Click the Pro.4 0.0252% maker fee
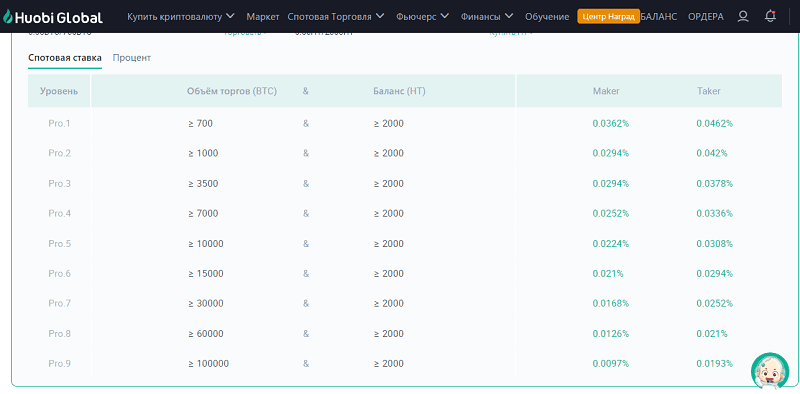Screen dimensions: 800x394 [x=611, y=213]
